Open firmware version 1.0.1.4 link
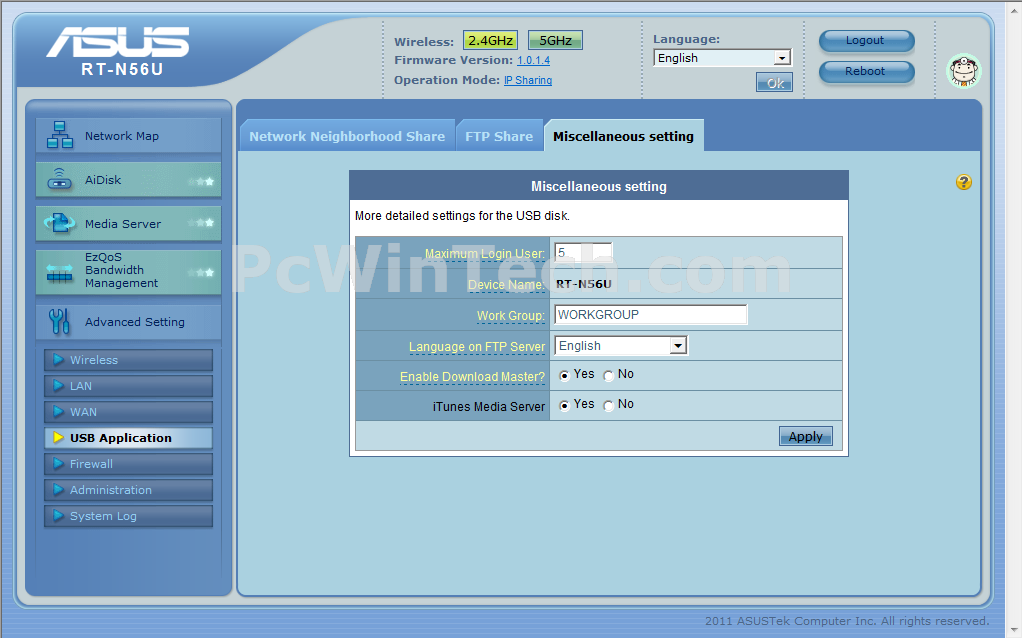 coord(533,61)
